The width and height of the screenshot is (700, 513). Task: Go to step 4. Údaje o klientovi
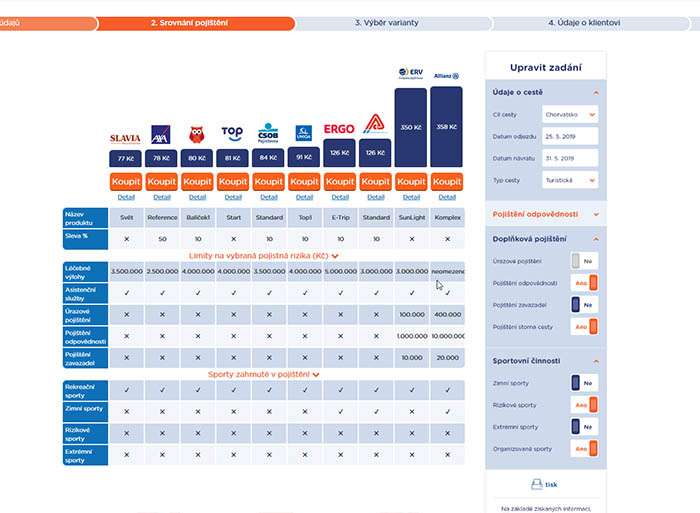pyautogui.click(x=583, y=21)
